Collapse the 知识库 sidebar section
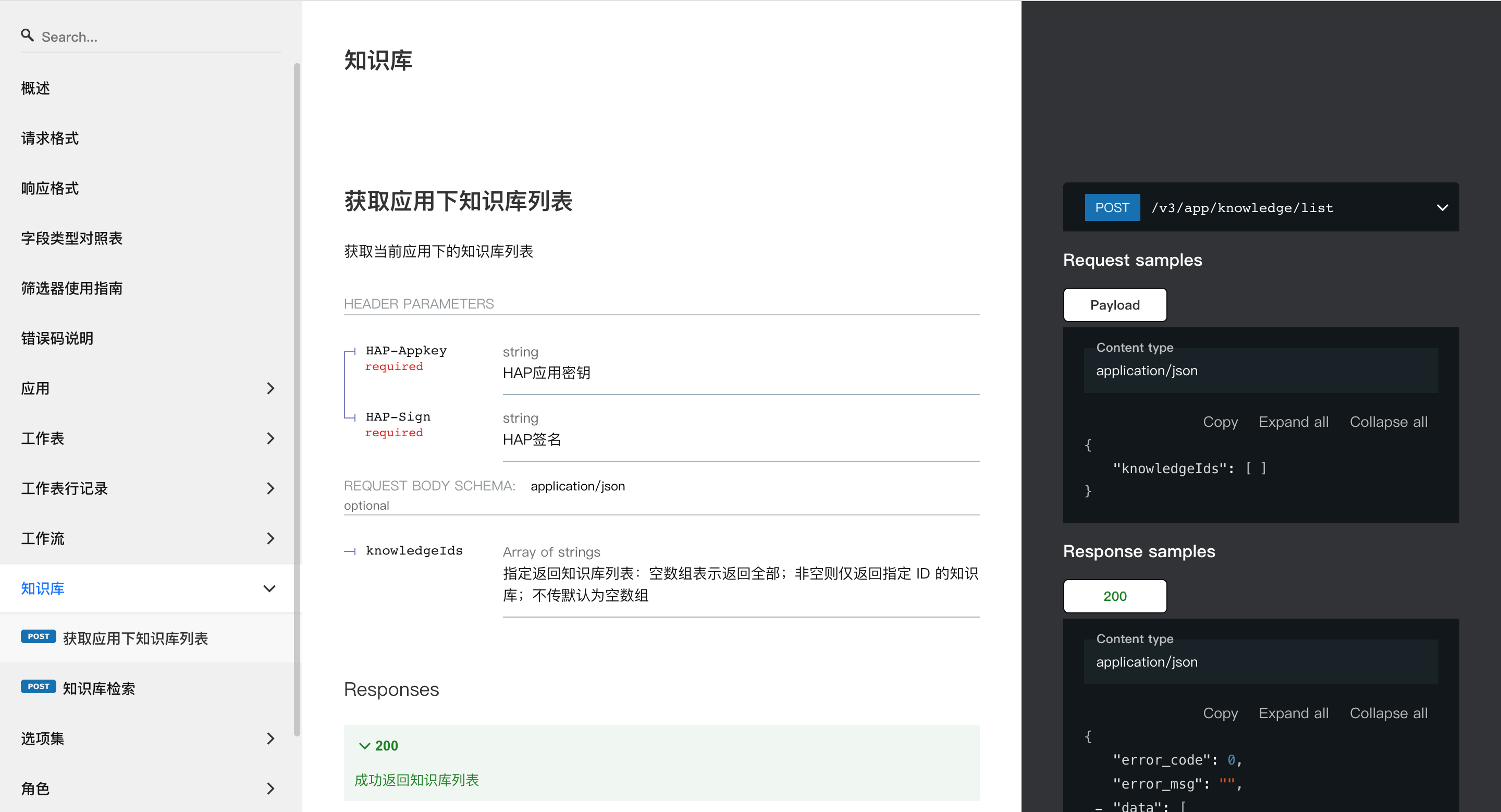Image resolution: width=1501 pixels, height=812 pixels. (x=269, y=589)
